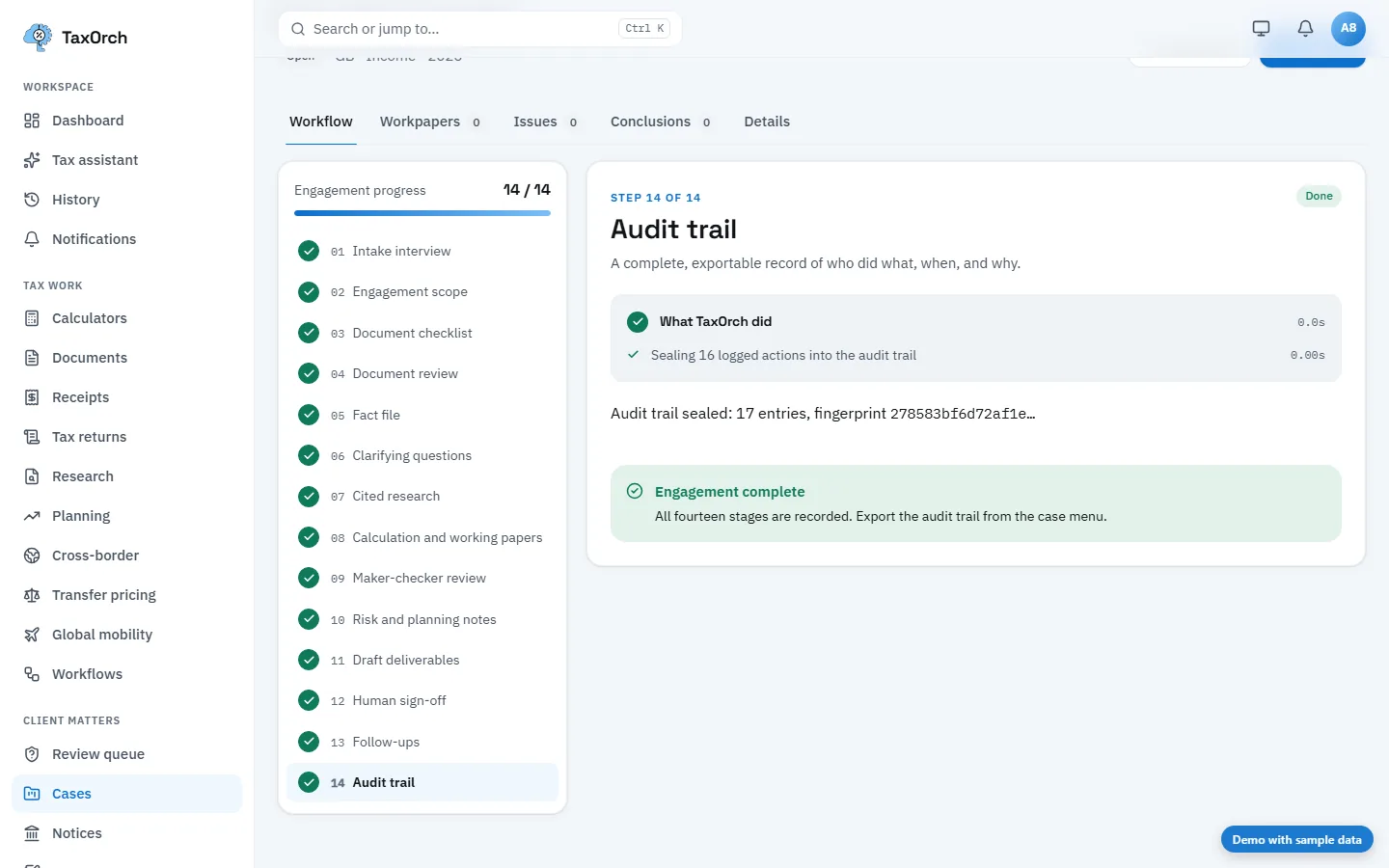Click the Global mobility plane icon

[32, 635]
